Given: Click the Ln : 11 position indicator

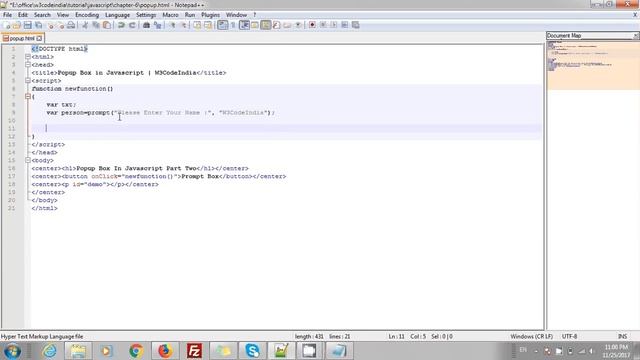Looking at the screenshot, I should 396,336.
